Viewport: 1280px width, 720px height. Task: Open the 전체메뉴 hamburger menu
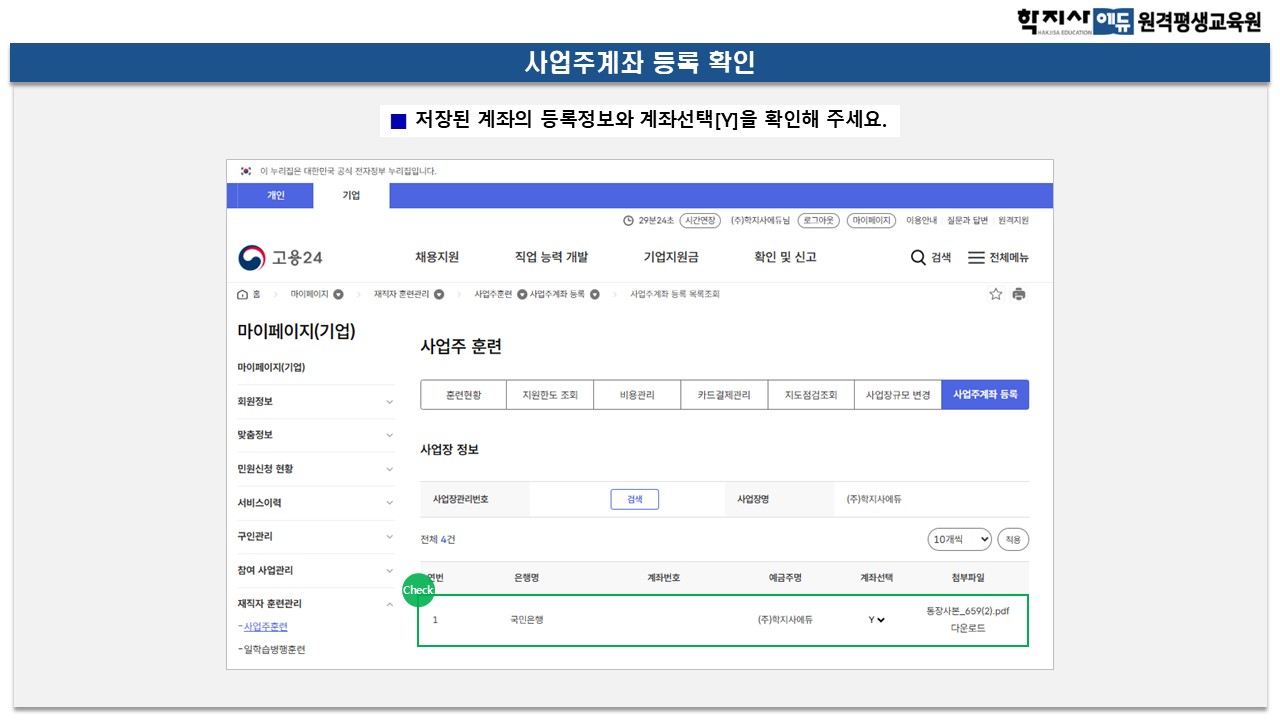976,258
